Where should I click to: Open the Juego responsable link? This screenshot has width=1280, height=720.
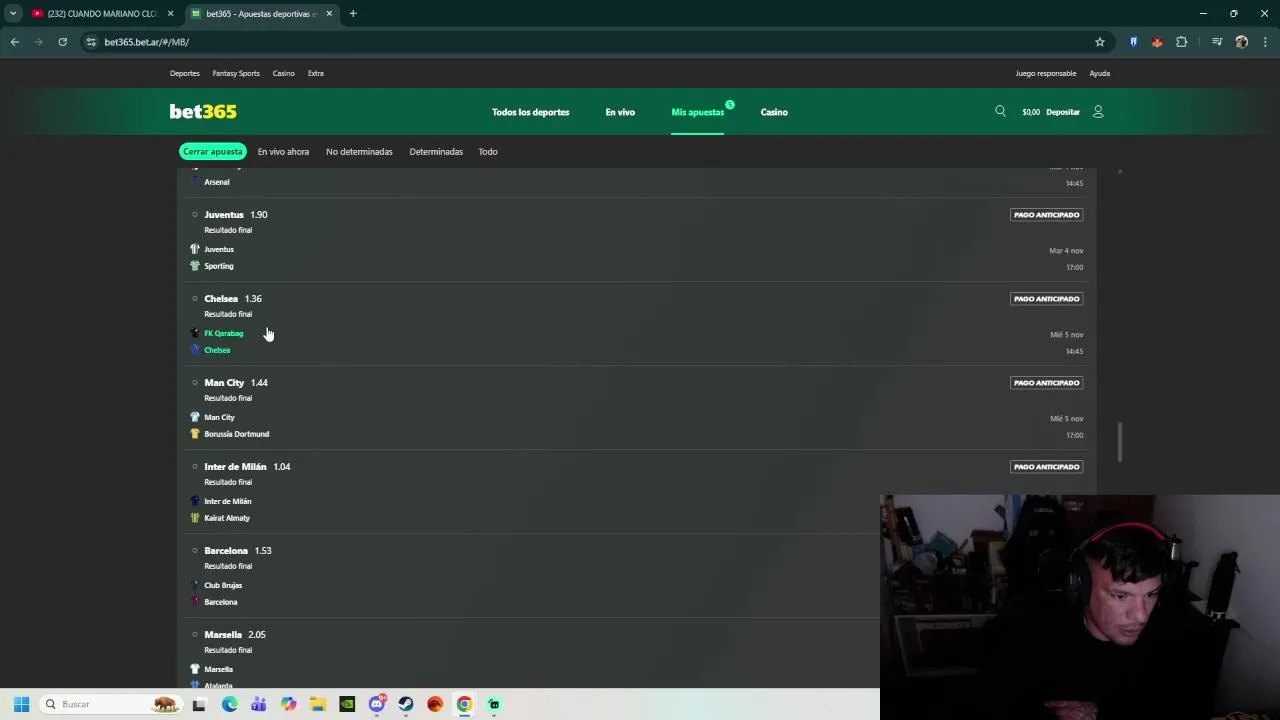tap(1046, 73)
